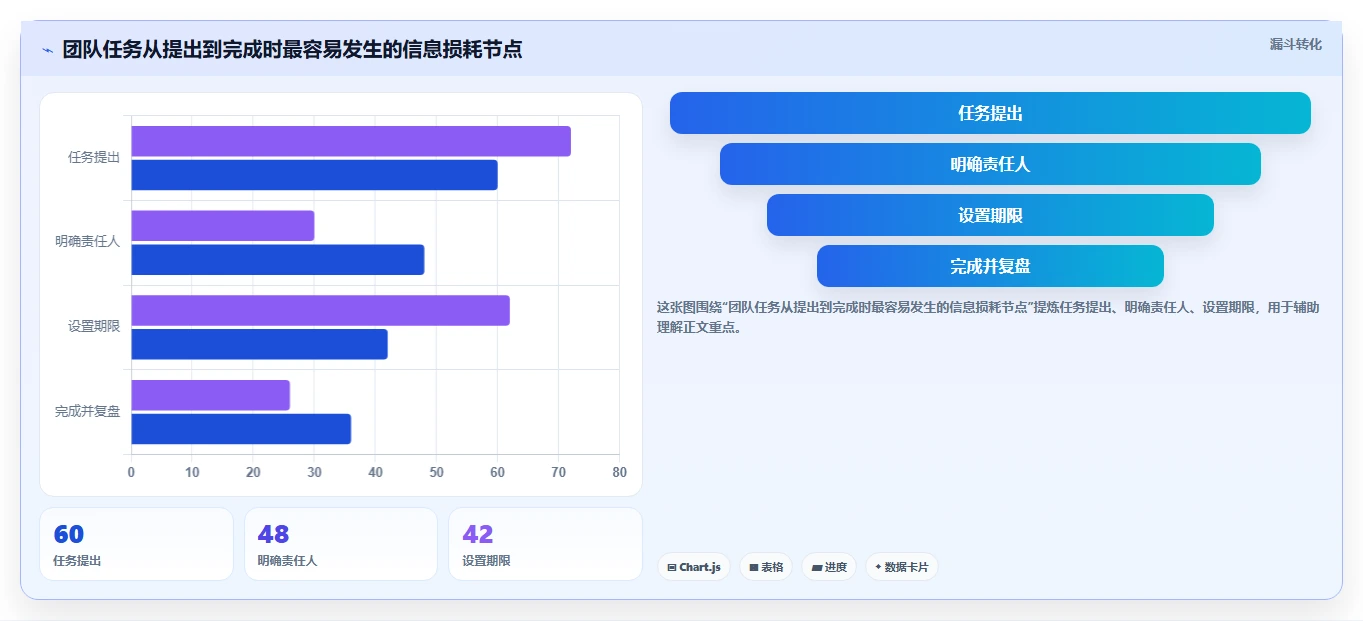Click the purple bar for 任务提出
The width and height of the screenshot is (1363, 621).
(x=351, y=141)
